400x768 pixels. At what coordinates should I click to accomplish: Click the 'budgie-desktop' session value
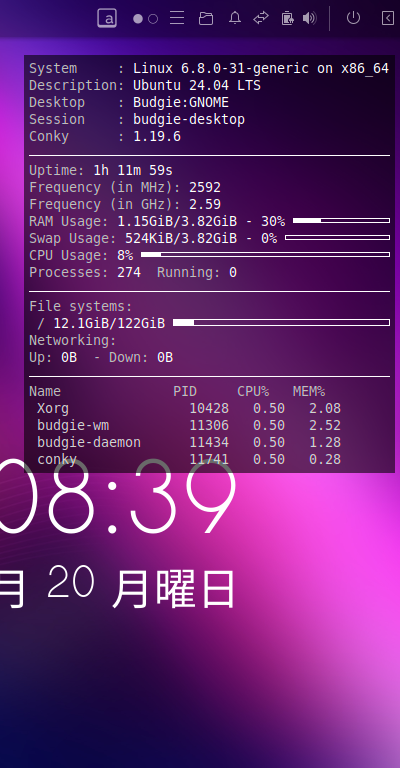click(x=189, y=120)
